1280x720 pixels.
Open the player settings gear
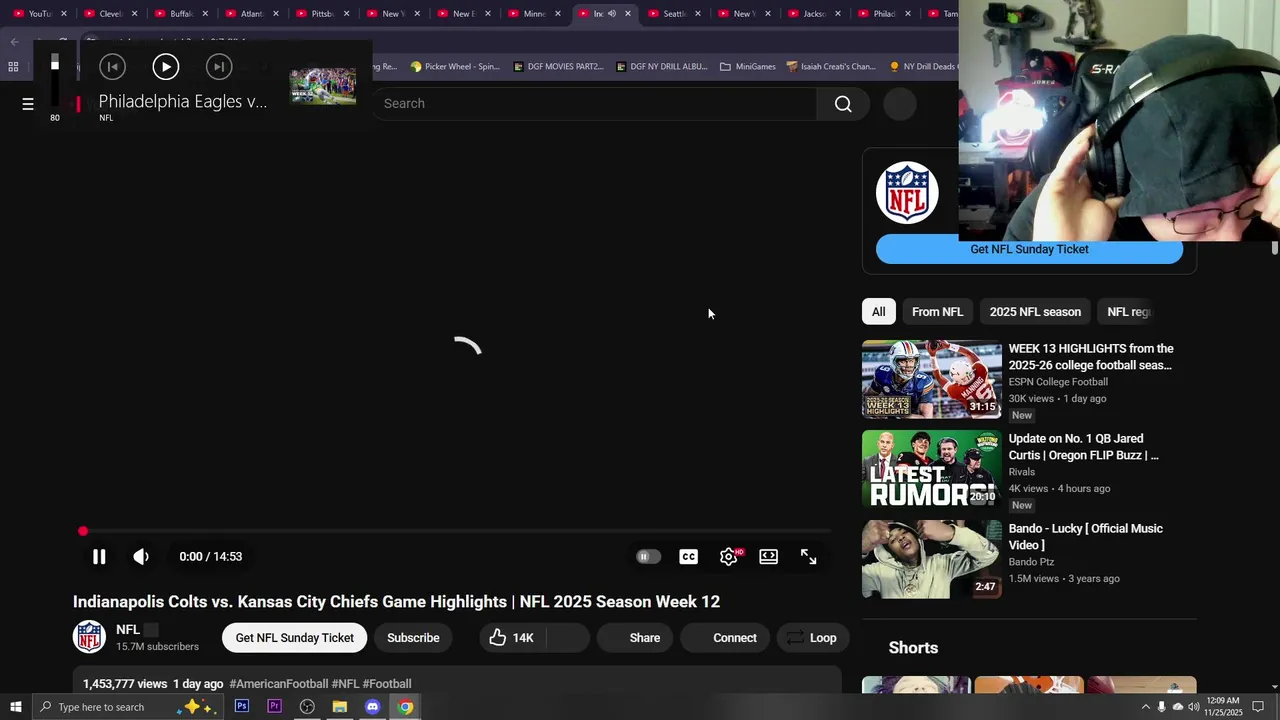(729, 557)
